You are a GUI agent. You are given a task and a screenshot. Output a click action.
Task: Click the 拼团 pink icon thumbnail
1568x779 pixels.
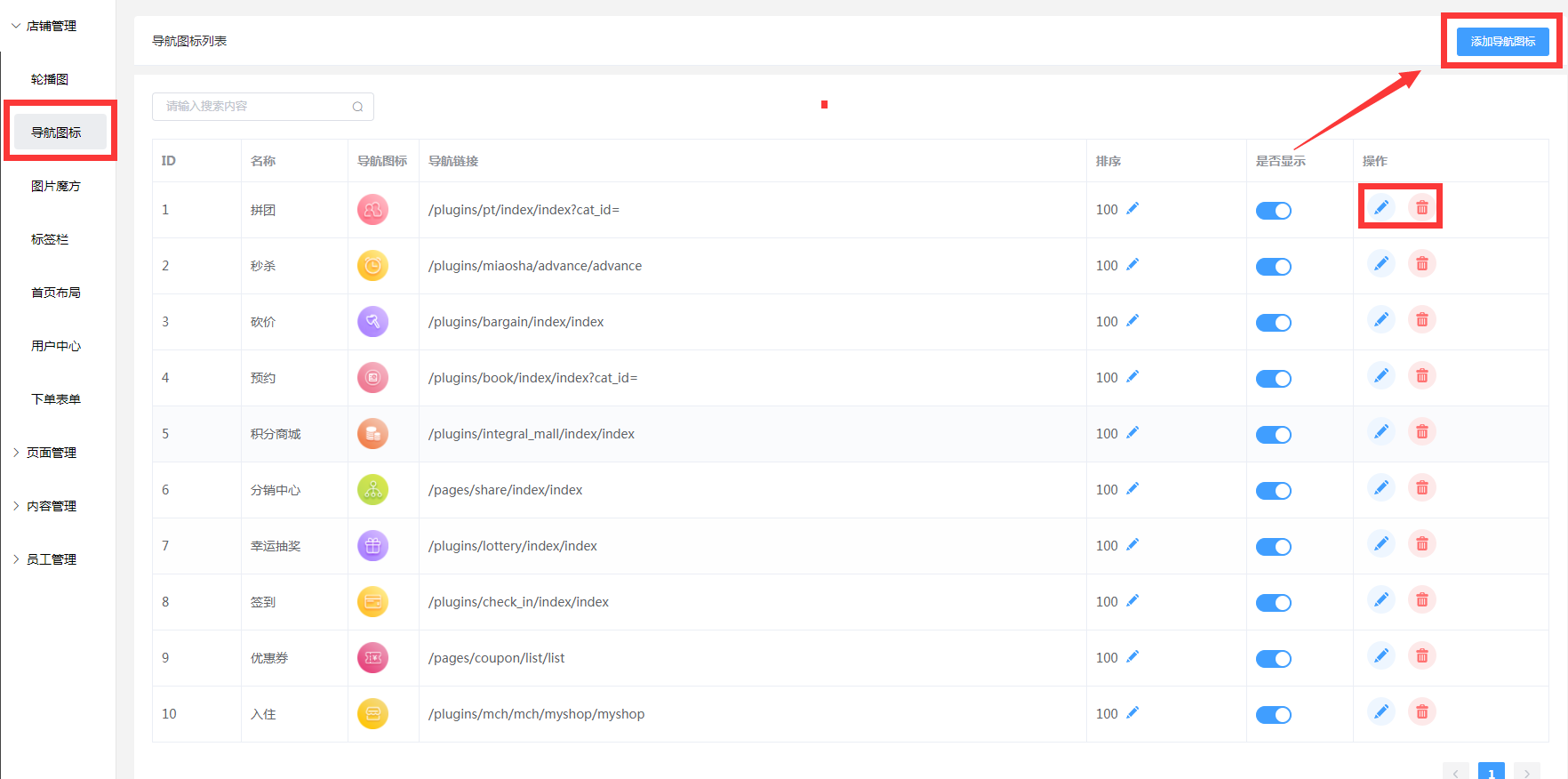(x=372, y=210)
